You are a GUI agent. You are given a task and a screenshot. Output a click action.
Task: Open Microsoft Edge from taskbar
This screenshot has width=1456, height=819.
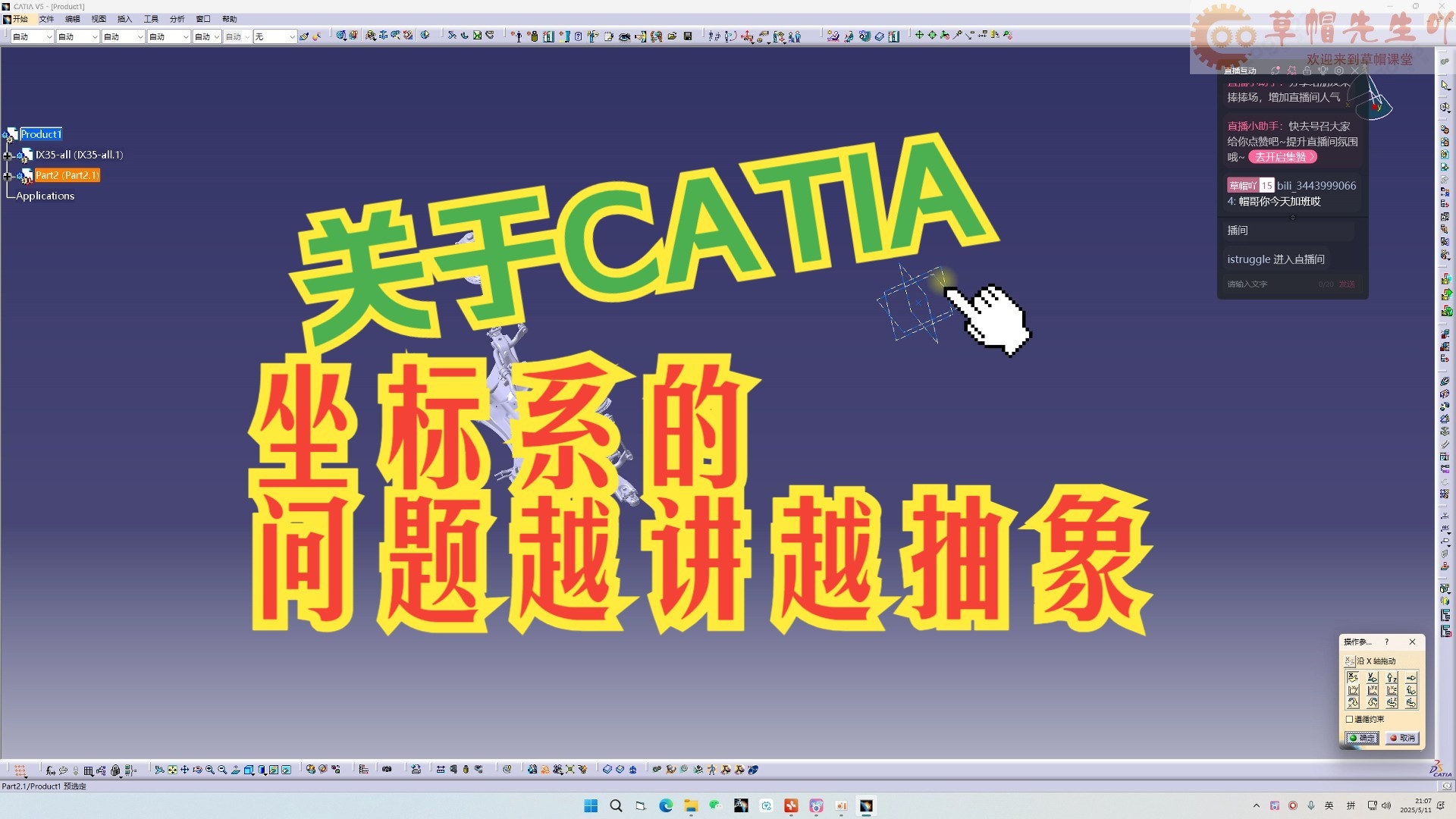click(666, 805)
